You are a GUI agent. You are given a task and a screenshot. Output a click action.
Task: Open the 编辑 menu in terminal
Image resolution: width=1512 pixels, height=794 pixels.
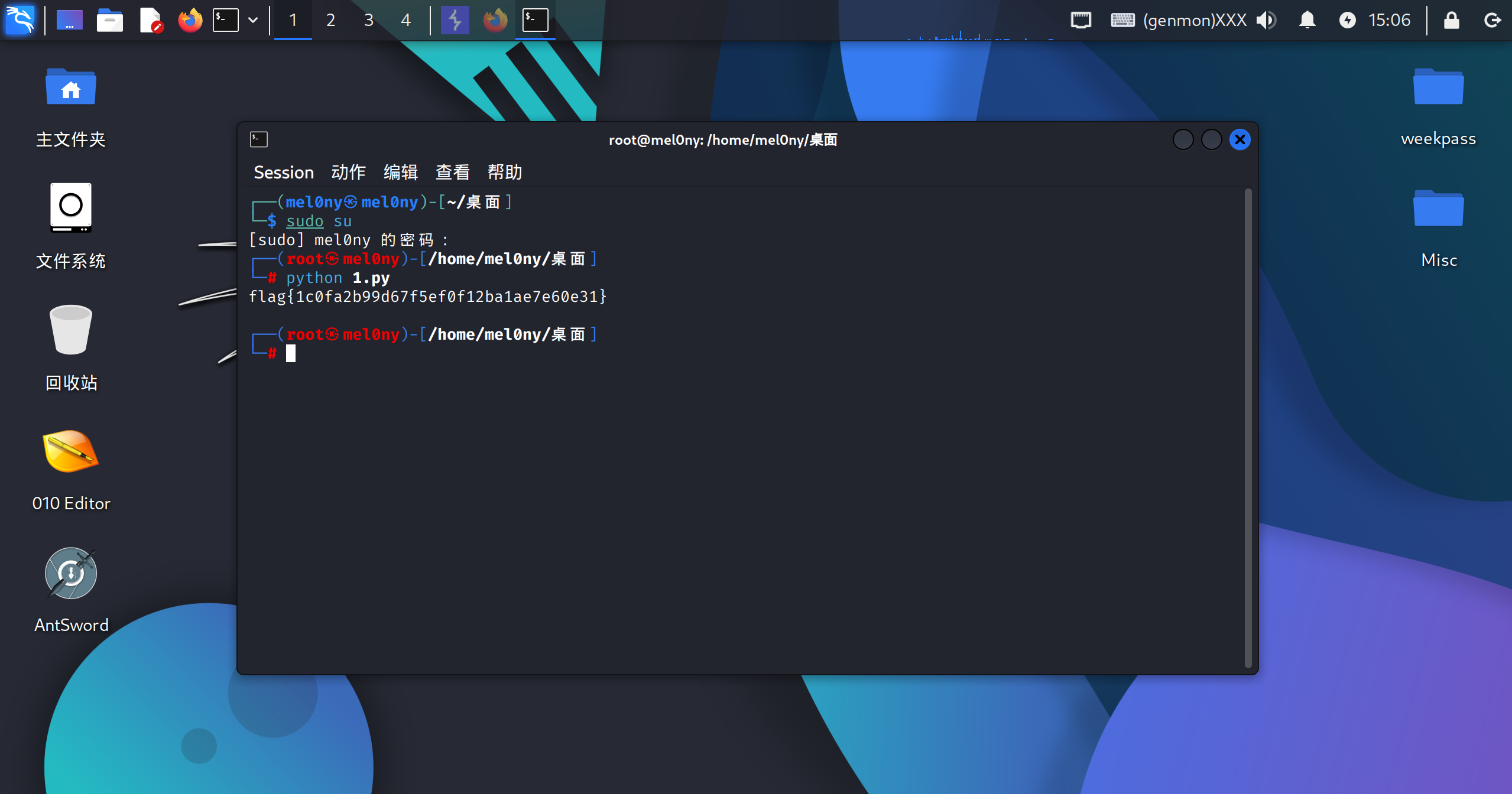click(400, 173)
